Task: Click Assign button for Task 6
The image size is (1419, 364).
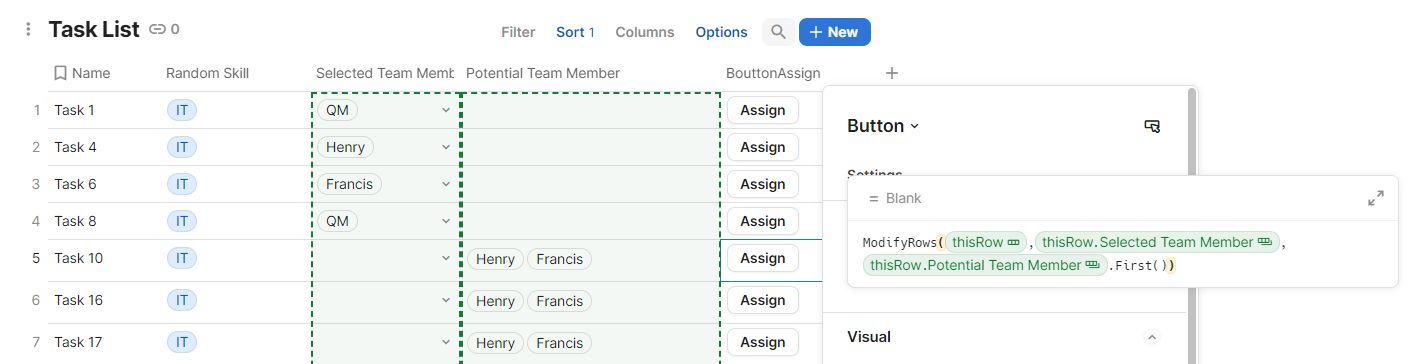Action: pyautogui.click(x=763, y=184)
